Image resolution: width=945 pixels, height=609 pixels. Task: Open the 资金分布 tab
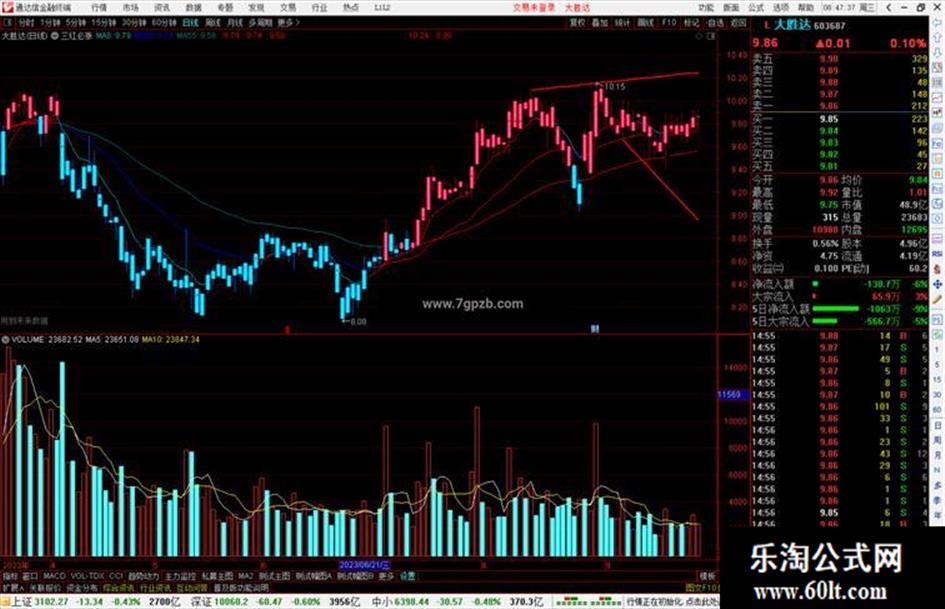(x=82, y=587)
